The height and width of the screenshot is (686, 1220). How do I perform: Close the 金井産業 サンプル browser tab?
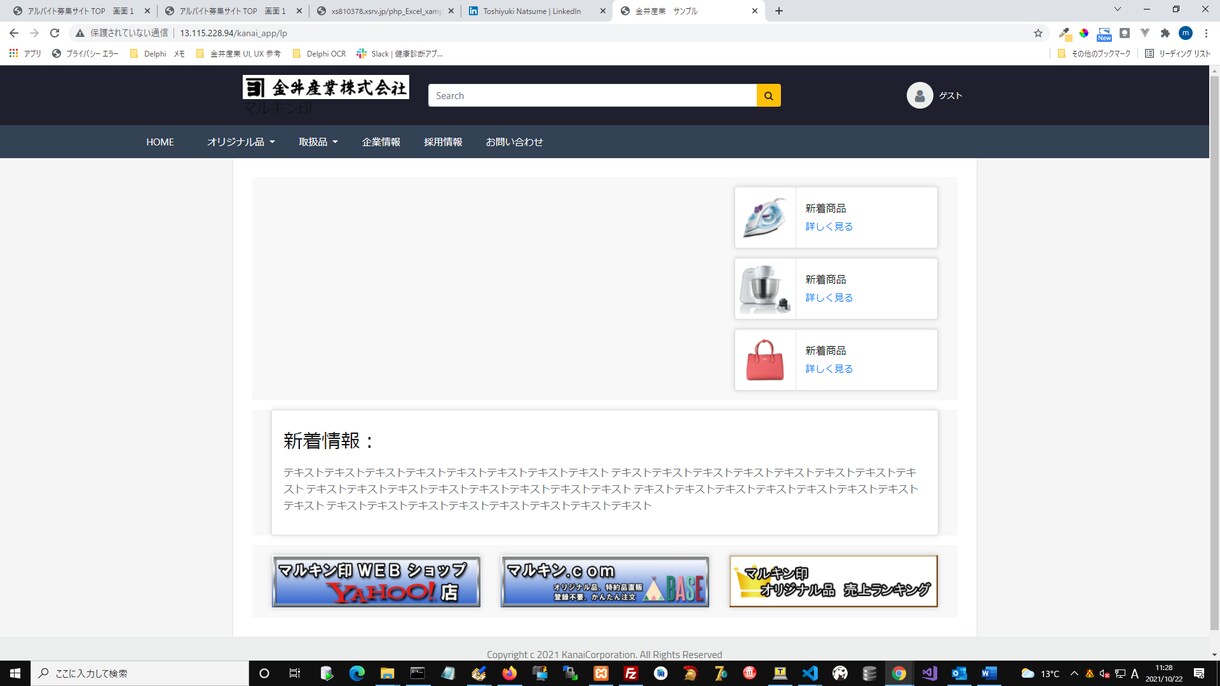pos(754,11)
